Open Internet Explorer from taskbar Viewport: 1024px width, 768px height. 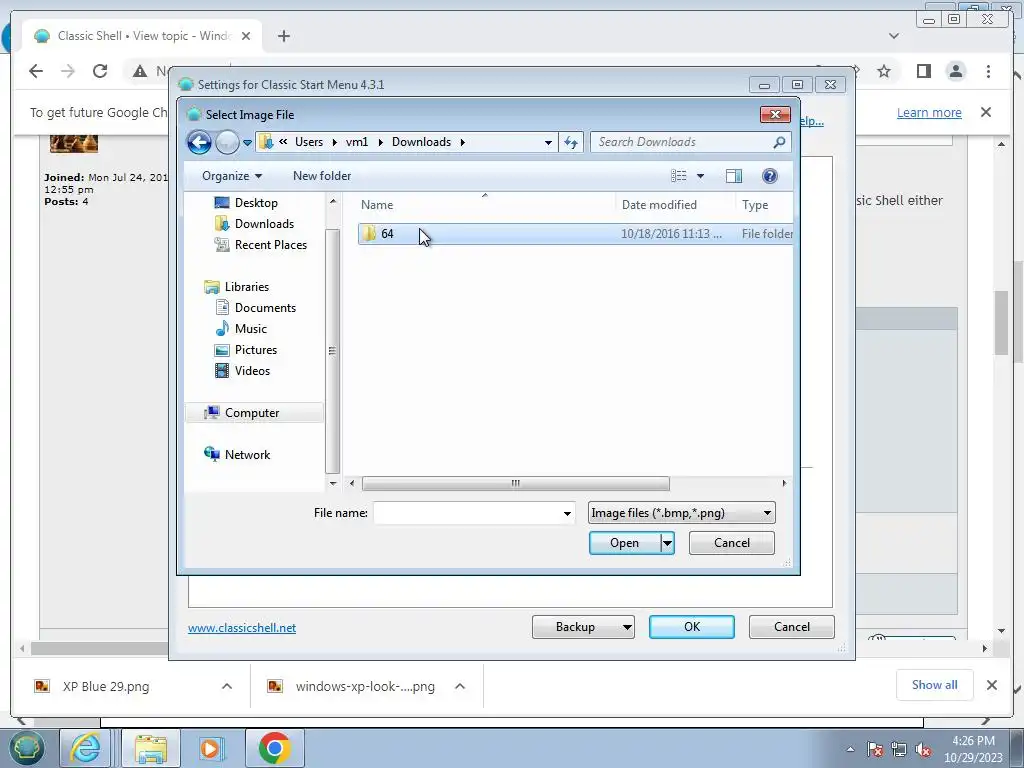pos(86,748)
